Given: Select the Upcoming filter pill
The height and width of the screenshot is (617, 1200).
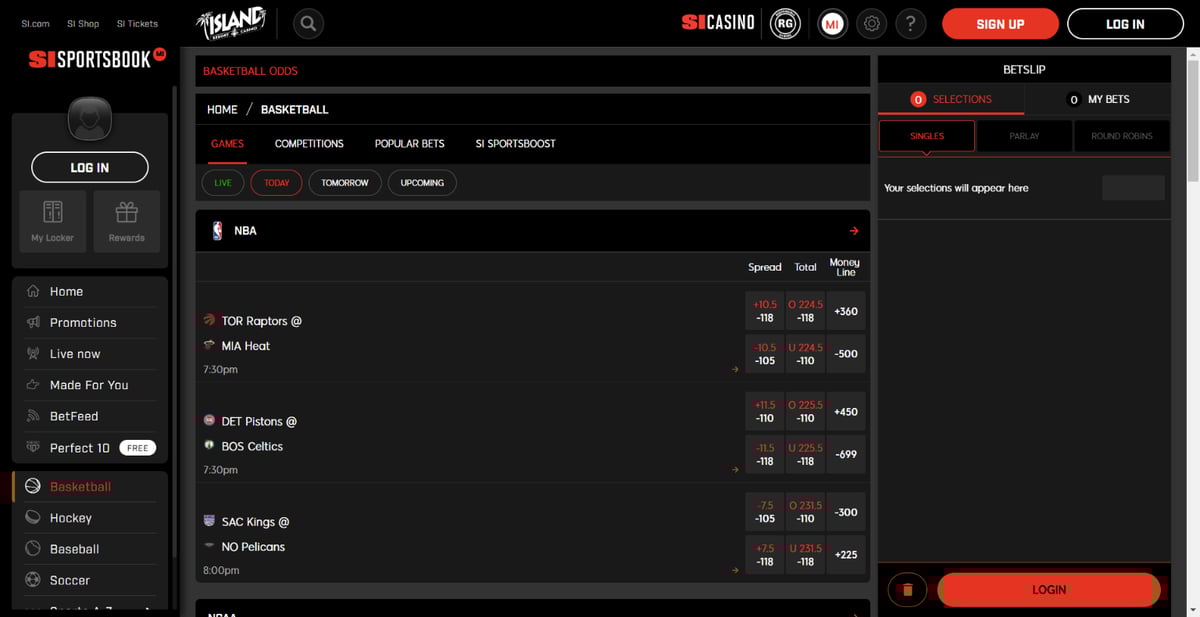Looking at the screenshot, I should click(422, 183).
